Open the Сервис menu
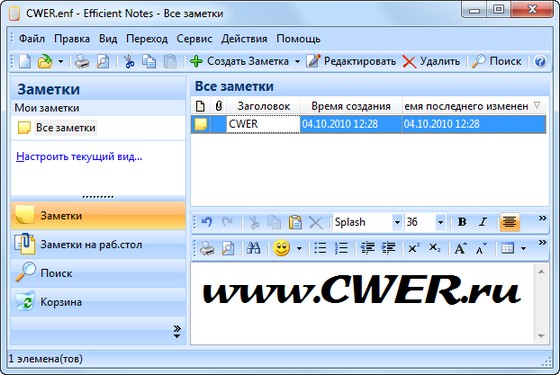The width and height of the screenshot is (560, 375). point(194,38)
